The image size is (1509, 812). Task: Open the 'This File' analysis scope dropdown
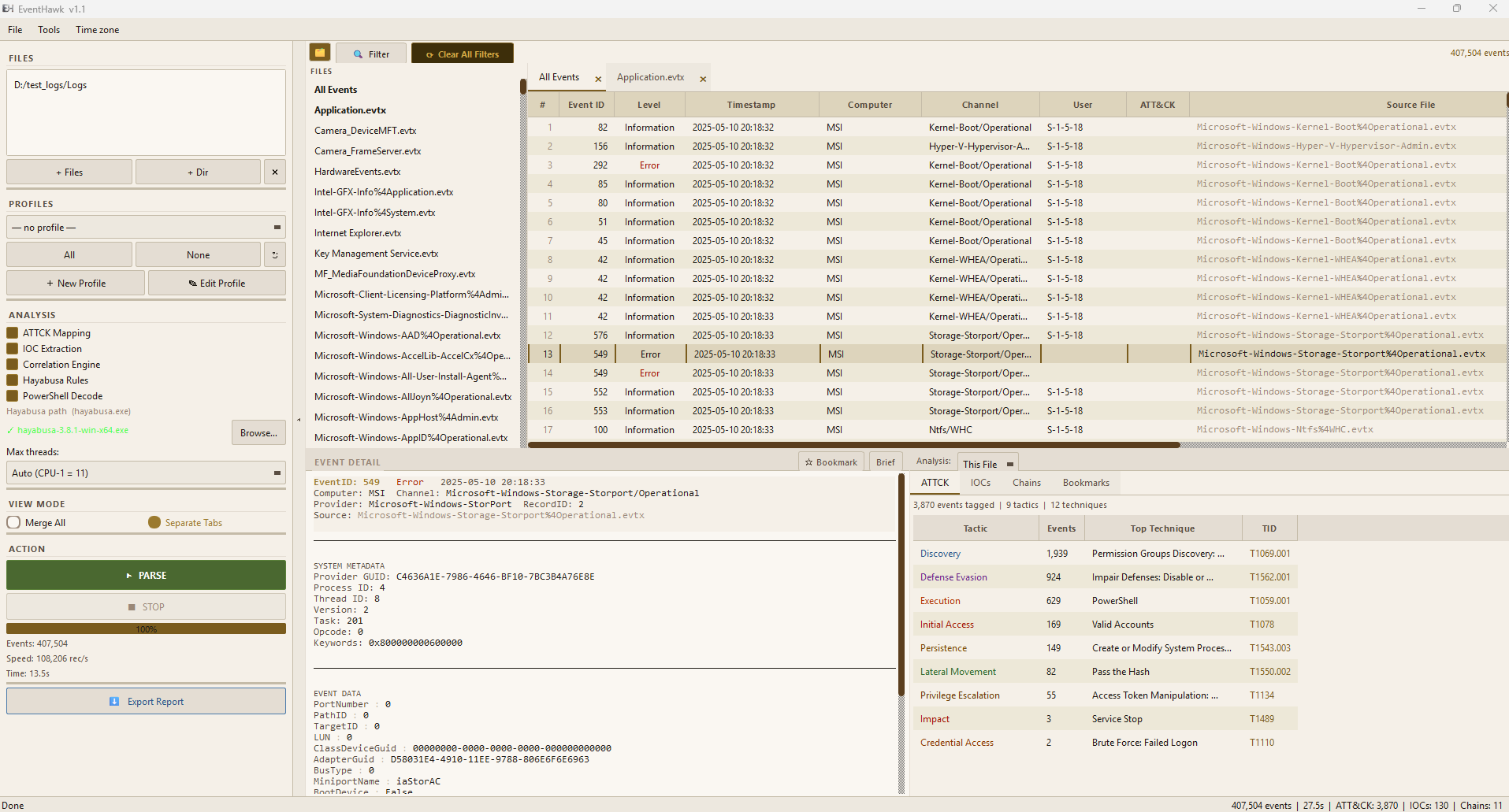pyautogui.click(x=987, y=464)
